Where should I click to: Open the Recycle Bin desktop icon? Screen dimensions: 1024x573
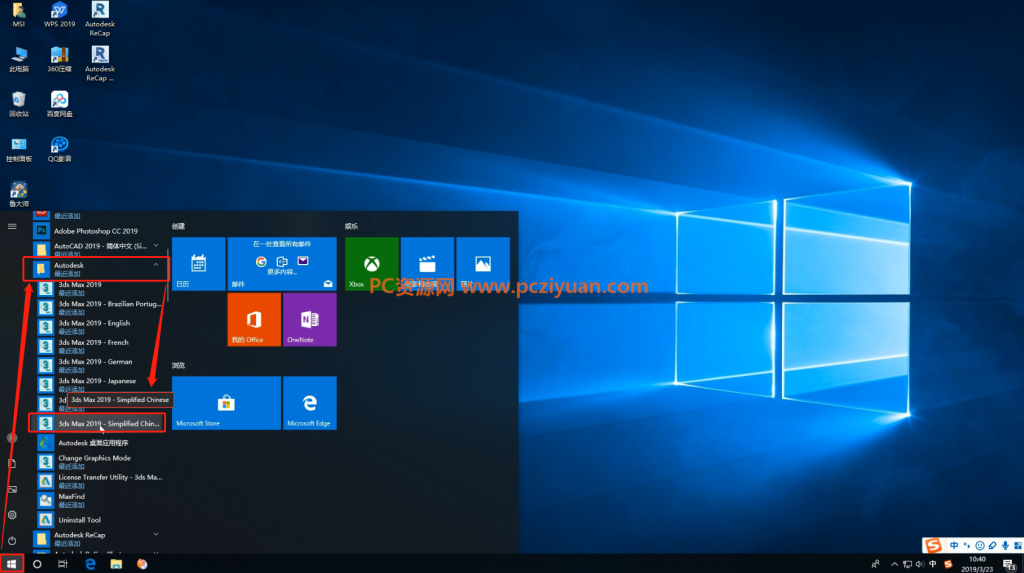click(x=18, y=105)
